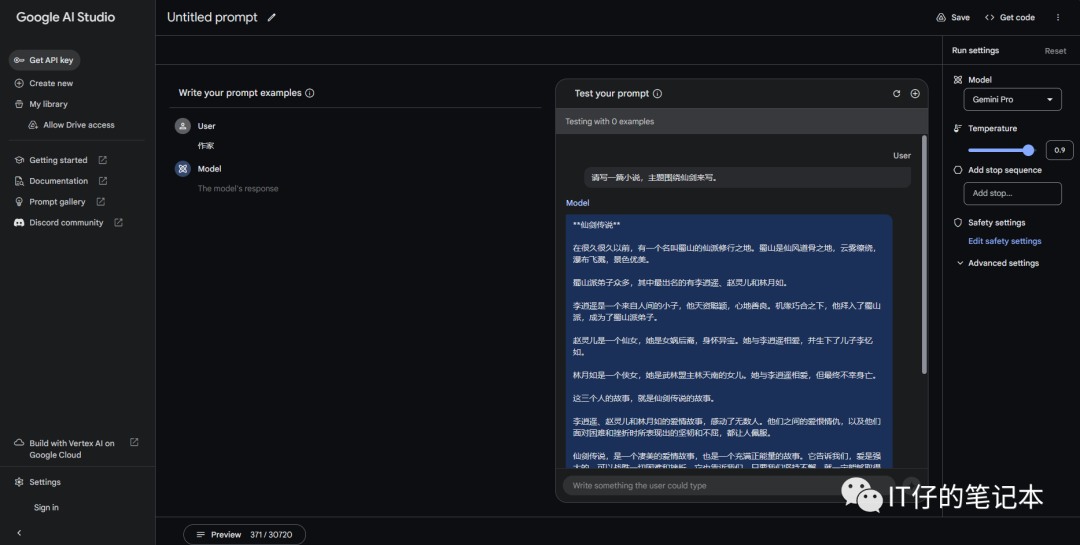
Task: Click Reset in Run settings
Action: click(1055, 51)
